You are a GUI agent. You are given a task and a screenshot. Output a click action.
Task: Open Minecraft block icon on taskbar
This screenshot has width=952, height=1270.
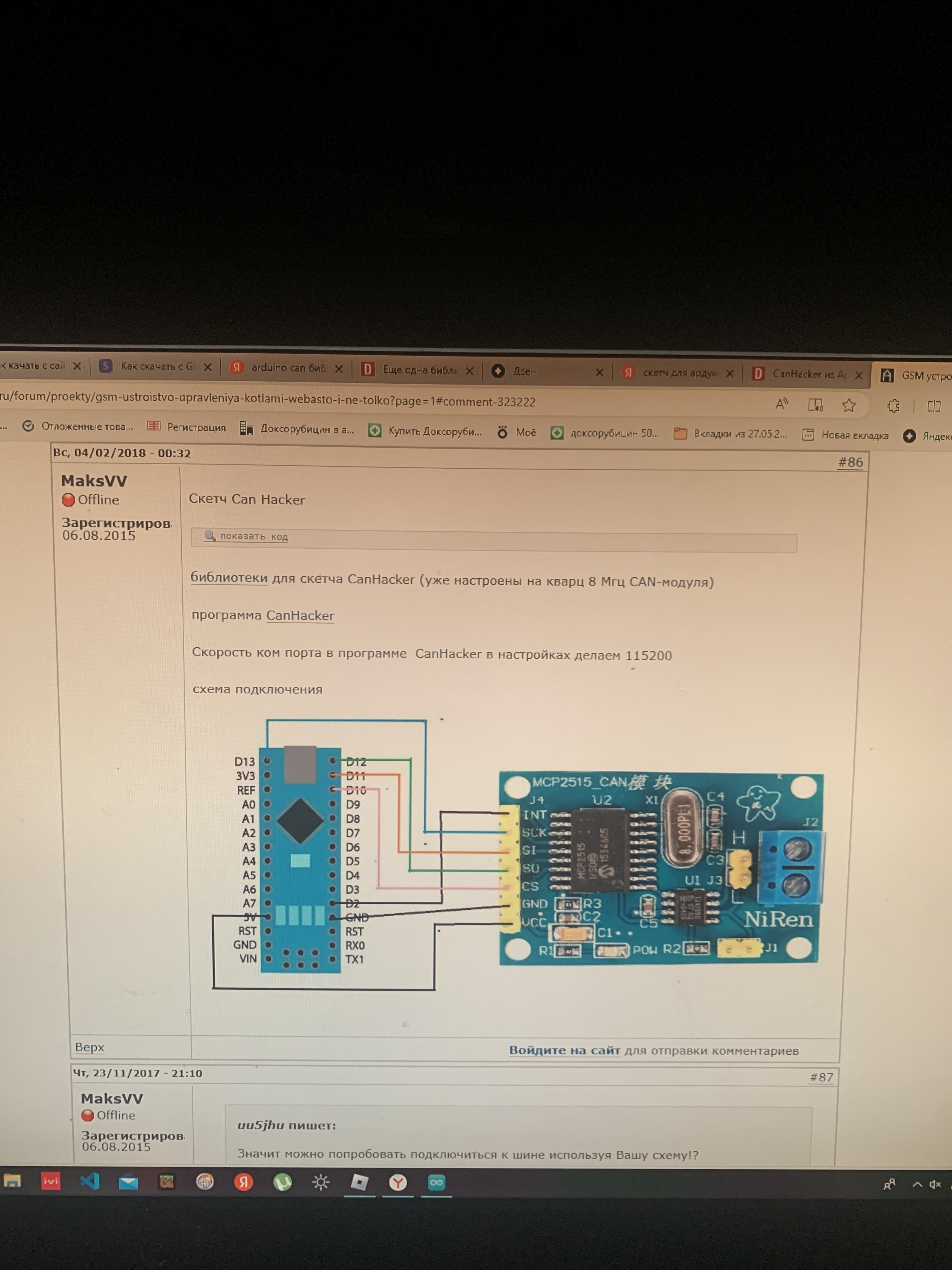167,1182
